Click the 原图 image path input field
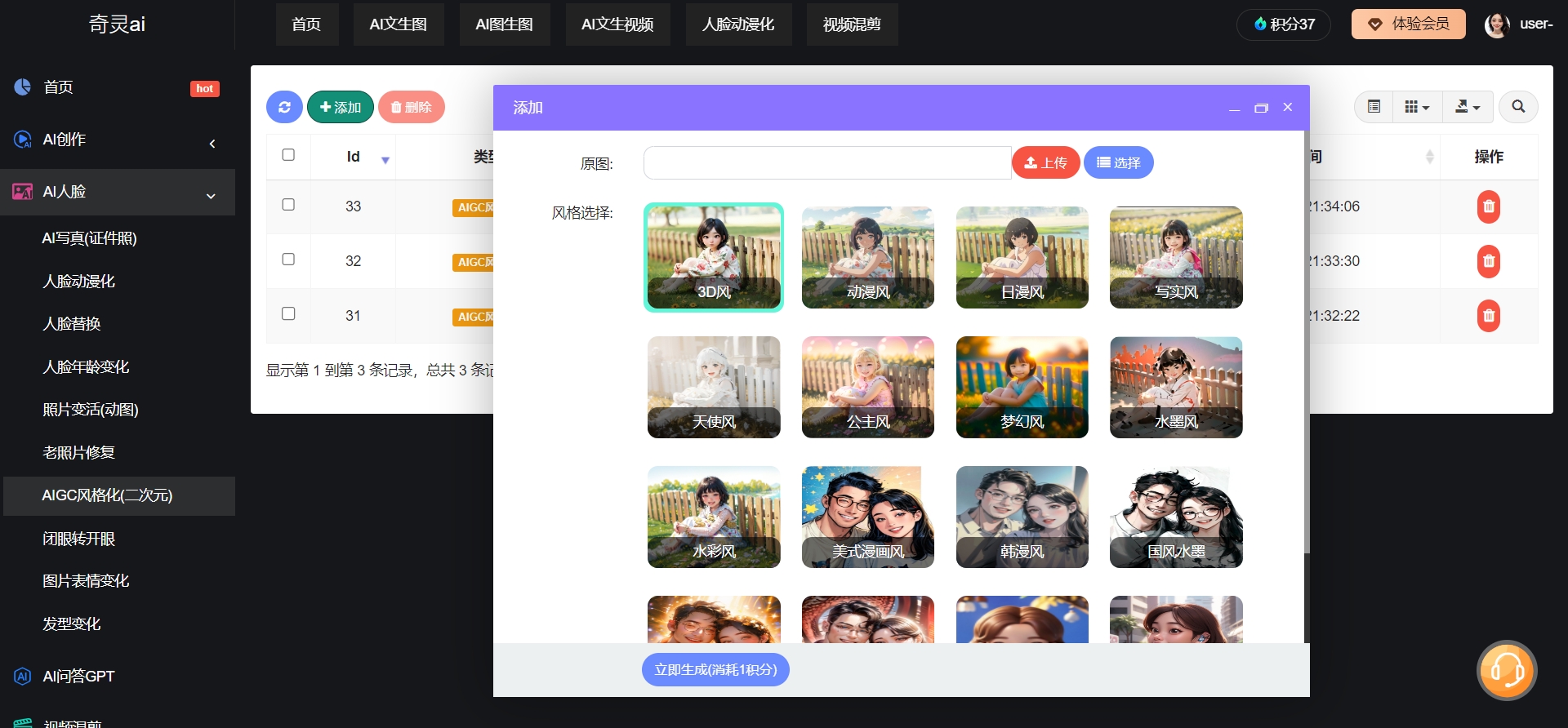Viewport: 1568px width, 728px height. 826,162
